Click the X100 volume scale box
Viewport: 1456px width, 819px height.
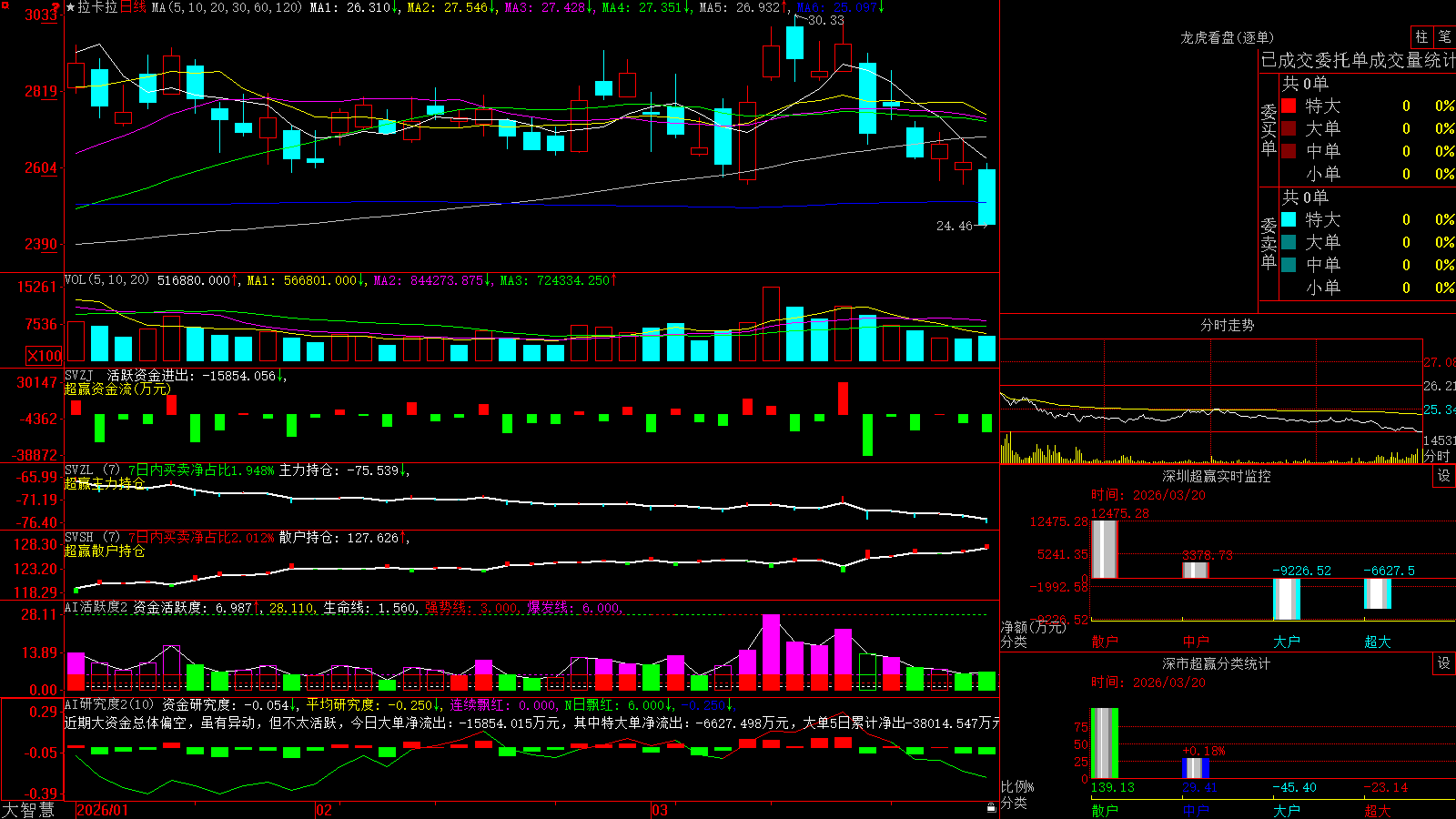(44, 356)
